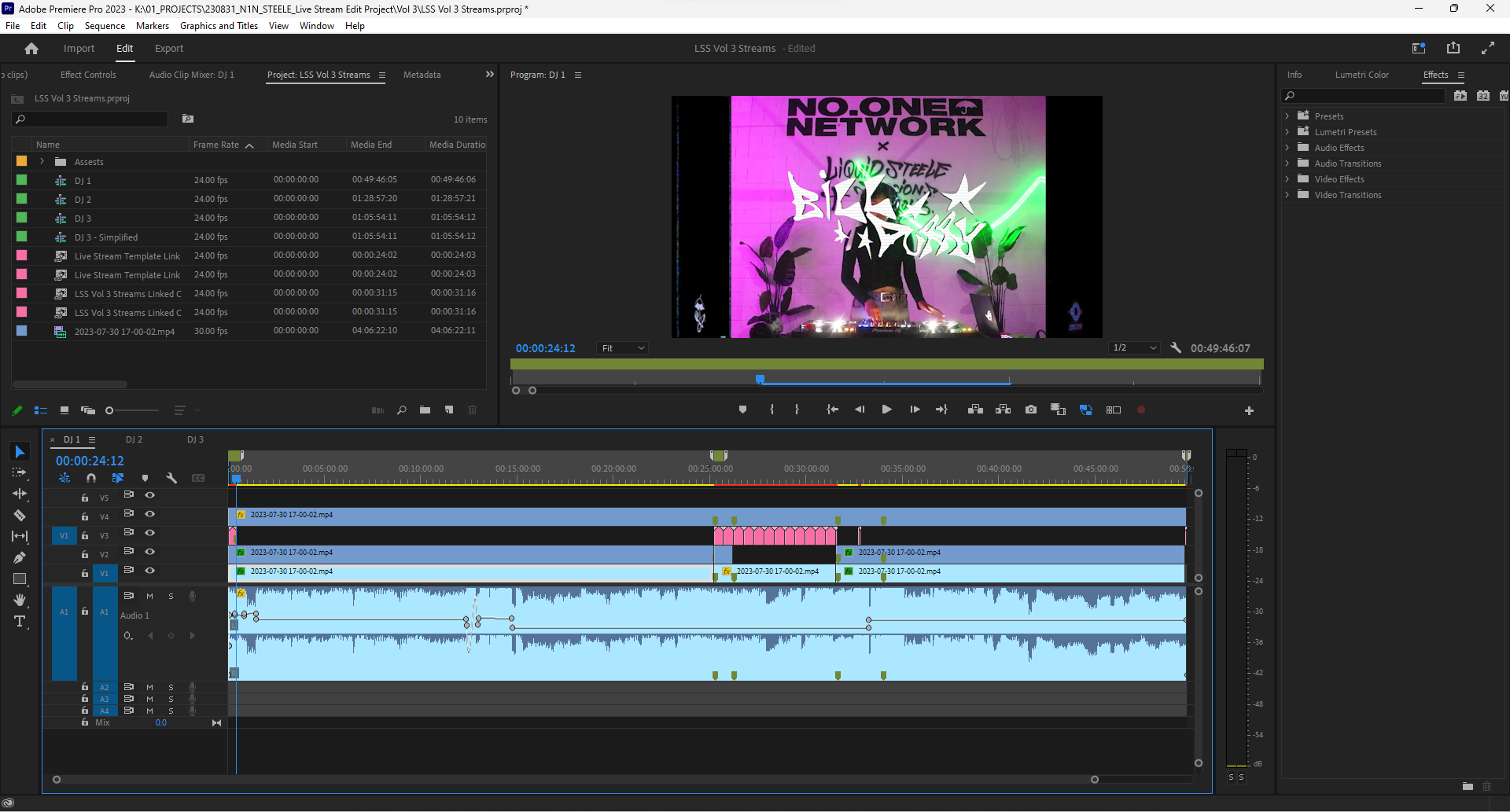Viewport: 1510px width, 812px height.
Task: Export frame with camera icon
Action: pyautogui.click(x=1030, y=410)
